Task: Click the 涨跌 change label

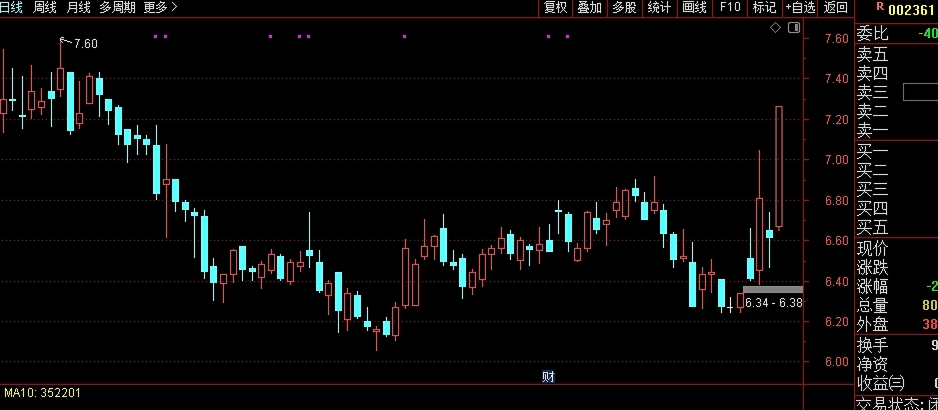Action: pyautogui.click(x=873, y=268)
